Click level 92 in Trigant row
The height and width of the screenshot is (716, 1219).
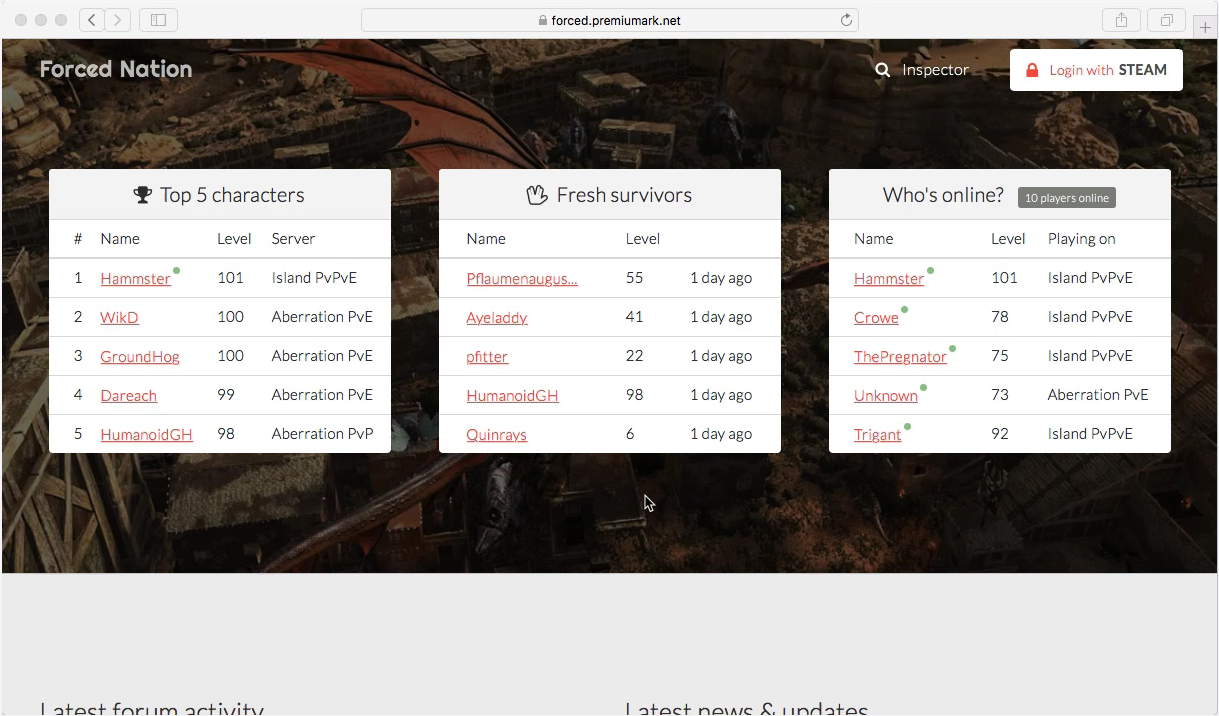[x=1000, y=434]
